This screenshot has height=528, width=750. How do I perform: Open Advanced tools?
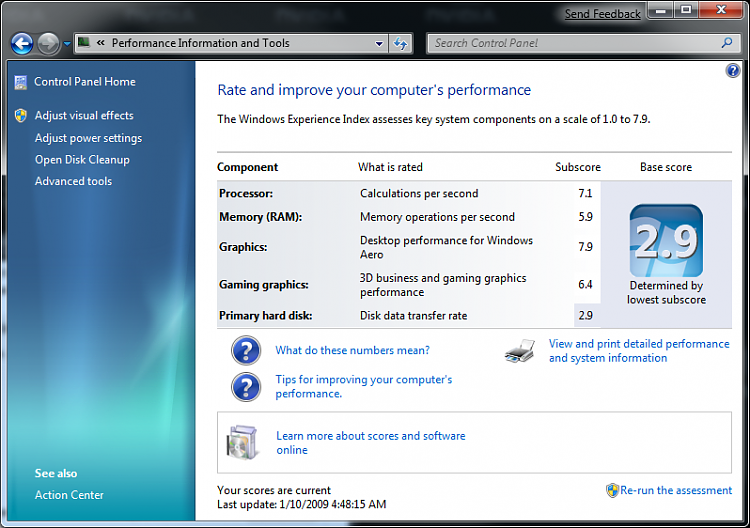[x=73, y=181]
